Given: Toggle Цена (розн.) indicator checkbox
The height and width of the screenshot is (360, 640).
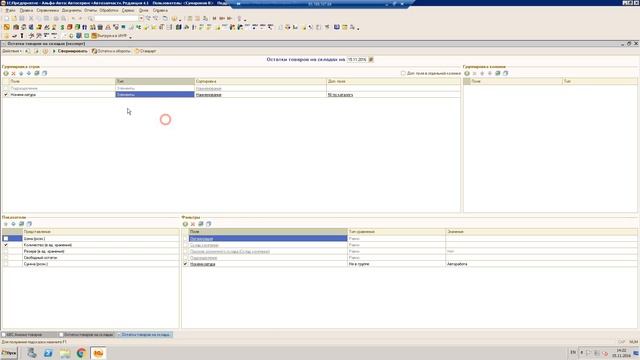Looking at the screenshot, I should coord(6,238).
